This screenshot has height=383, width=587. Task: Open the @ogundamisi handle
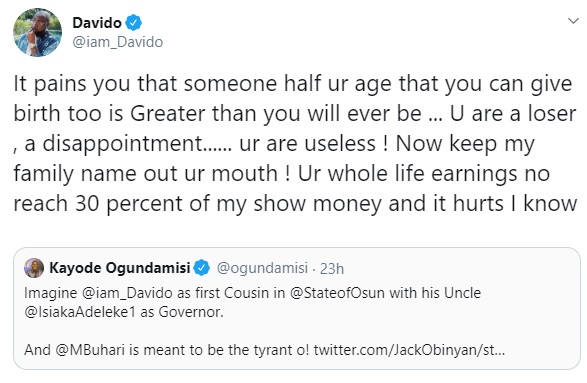tap(262, 268)
